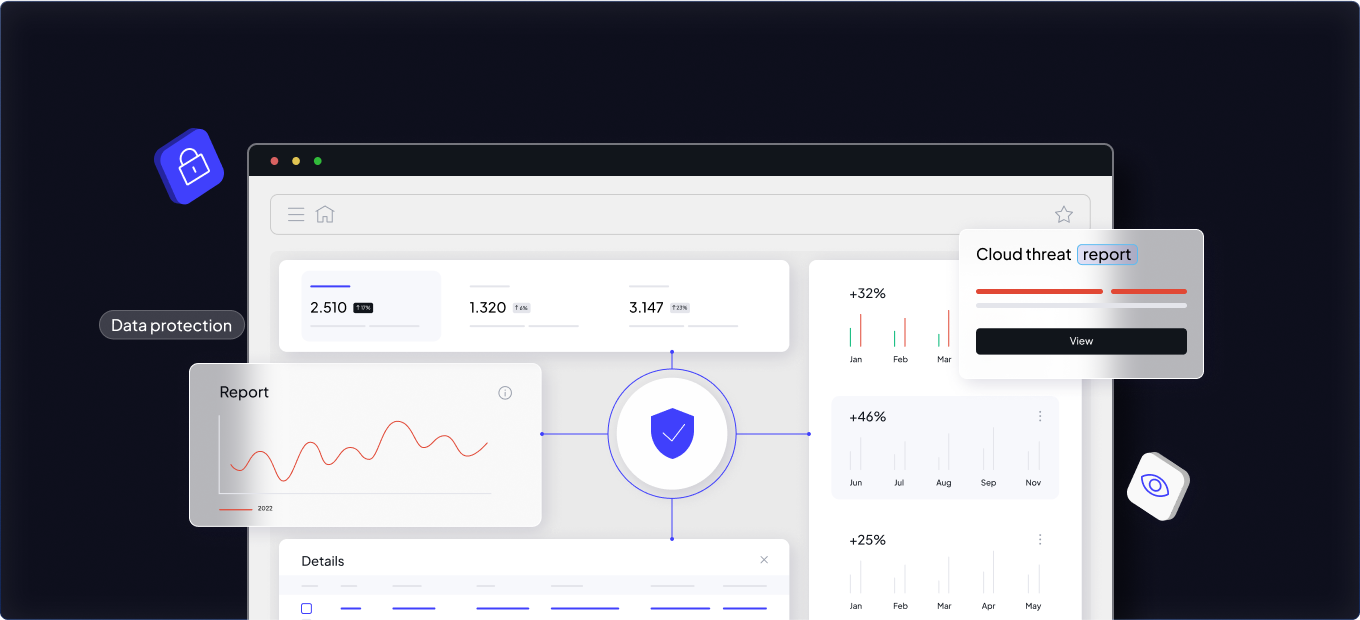Tick the checkbox in the Details table row
Image resolution: width=1360 pixels, height=620 pixels.
[307, 608]
